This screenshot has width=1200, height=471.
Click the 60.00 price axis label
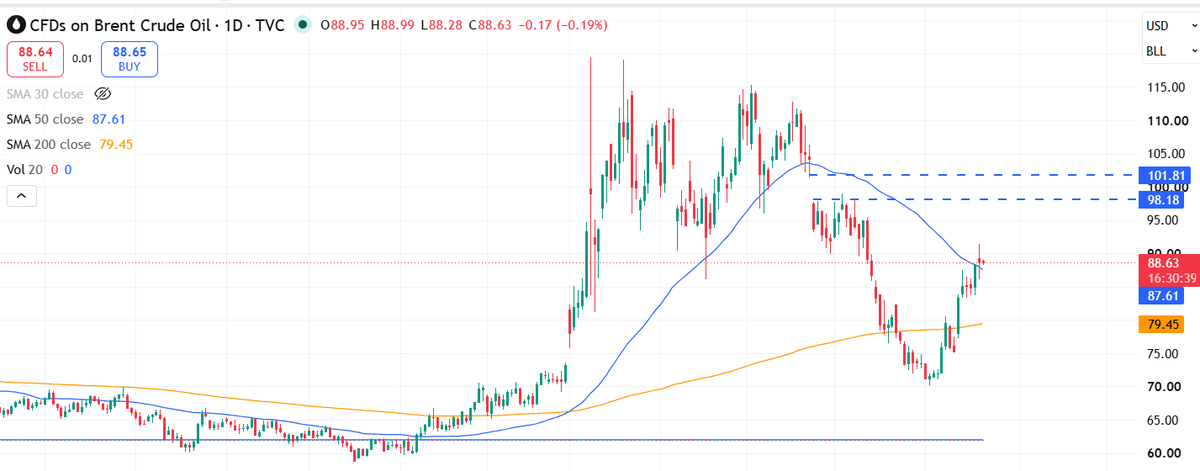click(x=1162, y=452)
